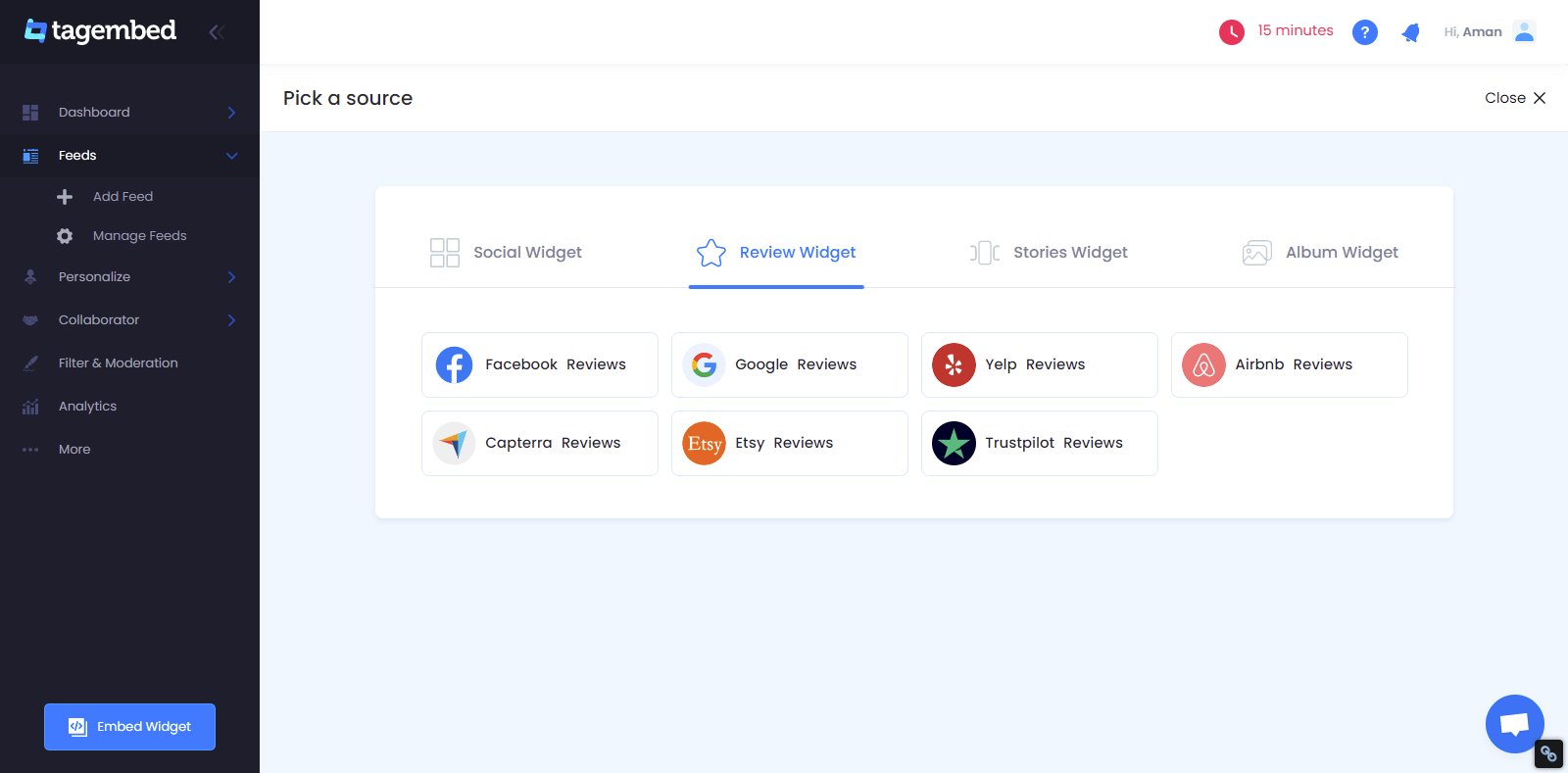Click the Album Widget images icon
Viewport: 1568px width, 773px height.
1257,253
